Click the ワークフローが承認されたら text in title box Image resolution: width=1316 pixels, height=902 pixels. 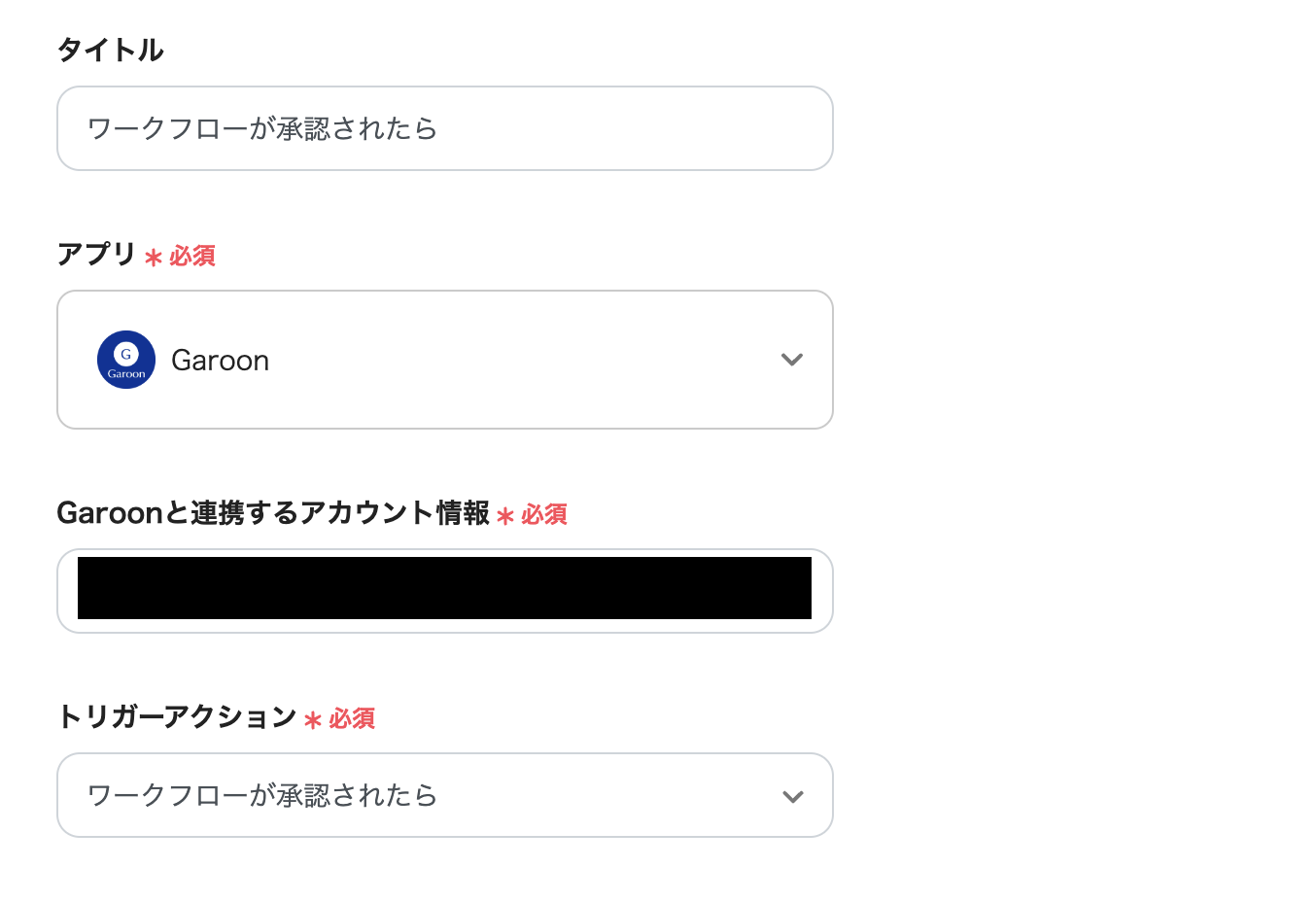(262, 128)
